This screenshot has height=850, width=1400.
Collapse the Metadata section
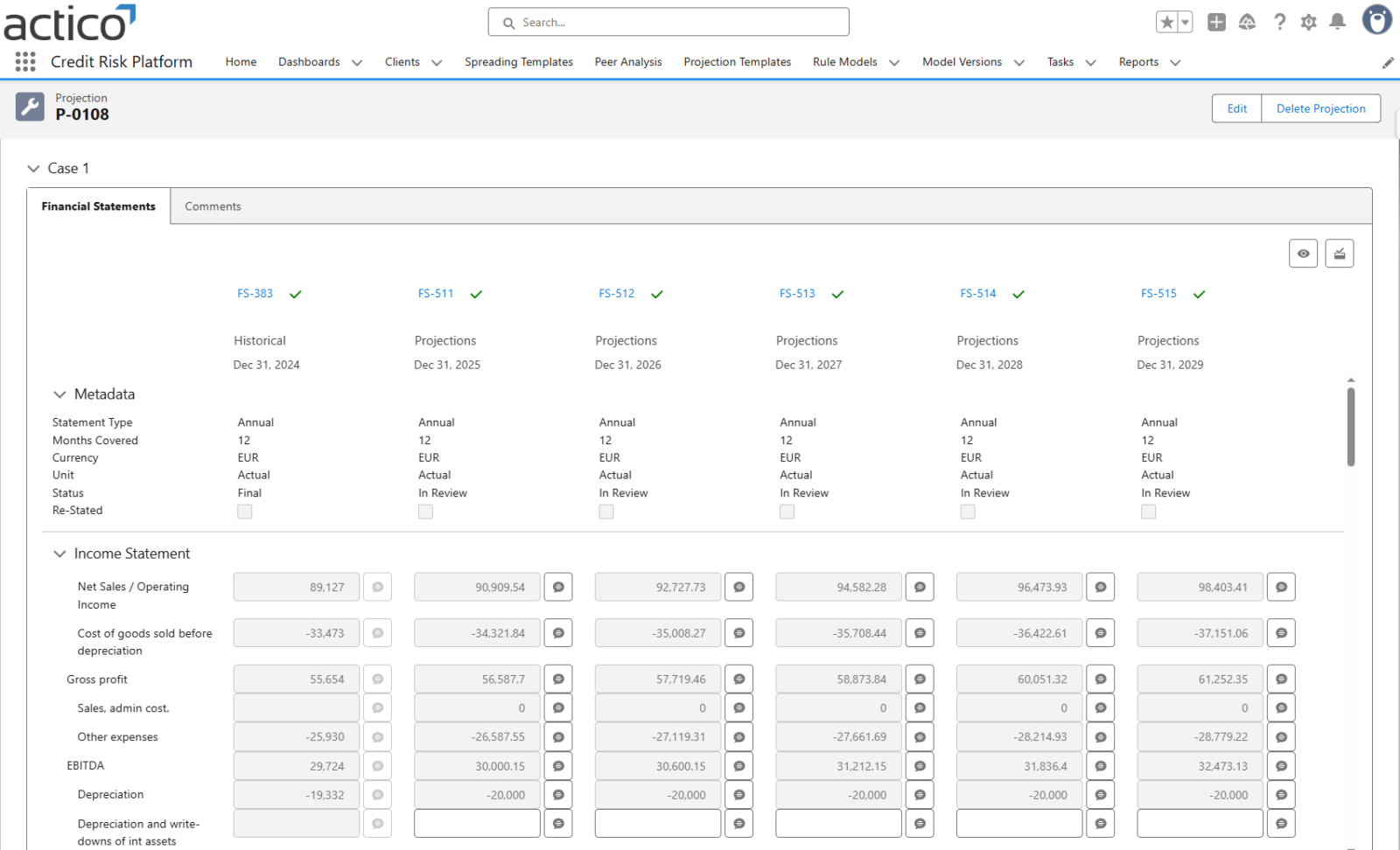(x=59, y=394)
